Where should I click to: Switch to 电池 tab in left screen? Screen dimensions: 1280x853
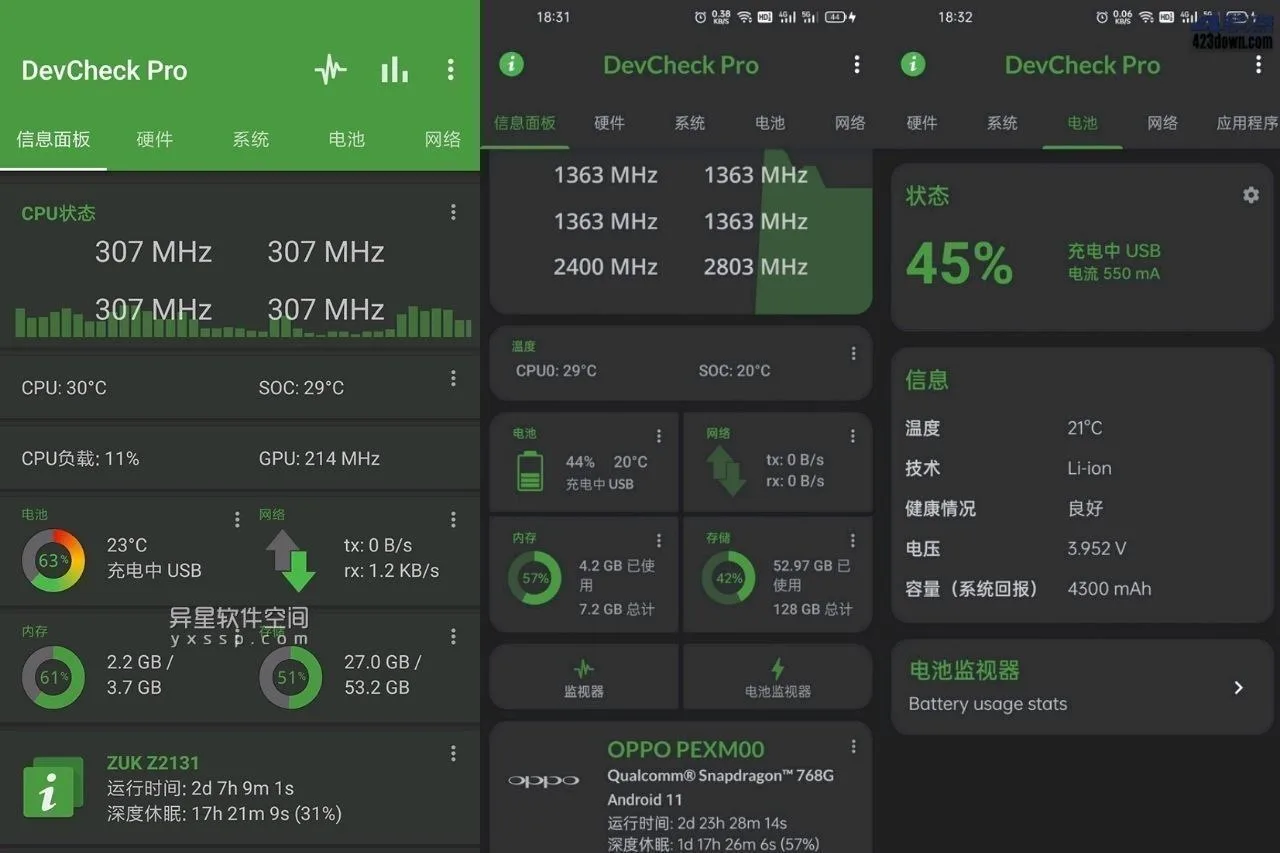point(347,139)
